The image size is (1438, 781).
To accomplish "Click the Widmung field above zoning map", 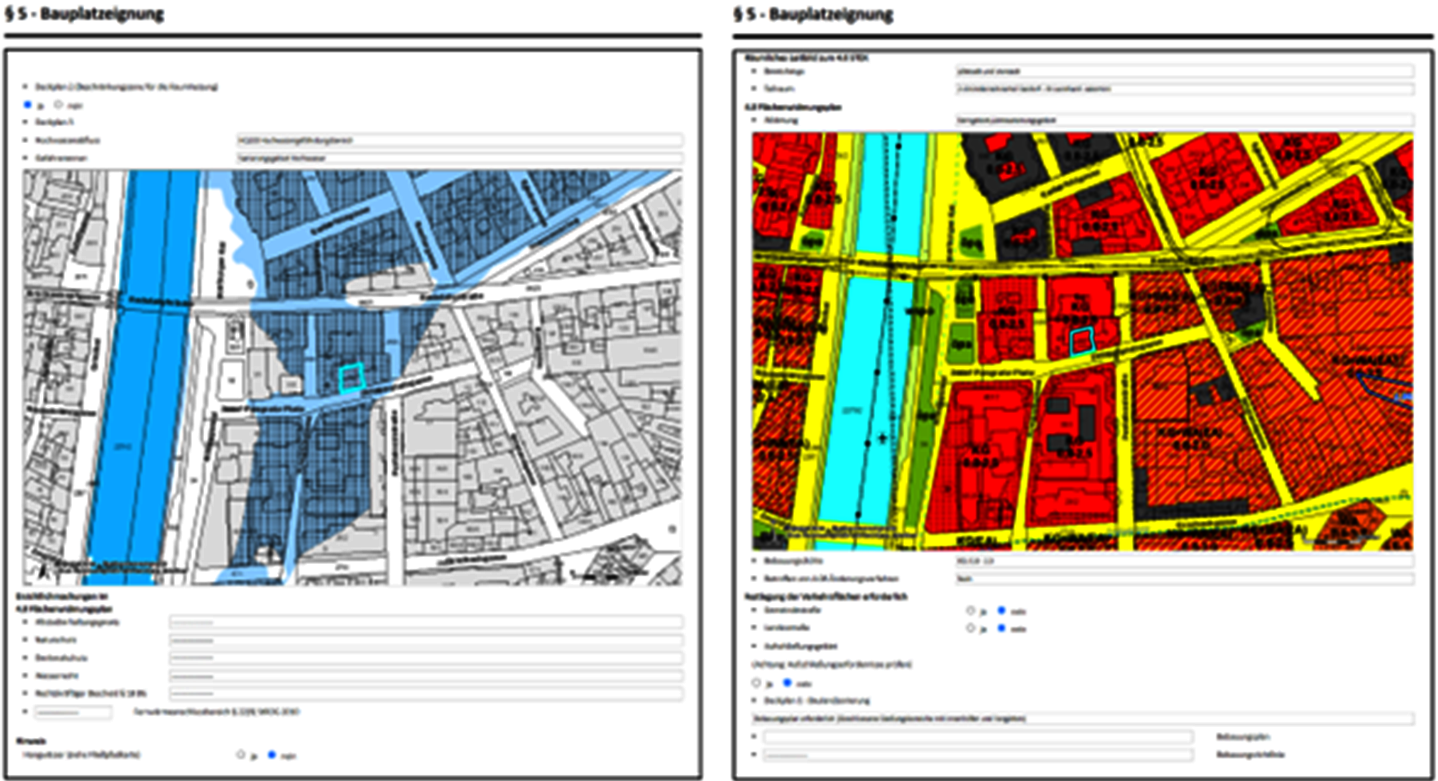I will click(x=1184, y=119).
